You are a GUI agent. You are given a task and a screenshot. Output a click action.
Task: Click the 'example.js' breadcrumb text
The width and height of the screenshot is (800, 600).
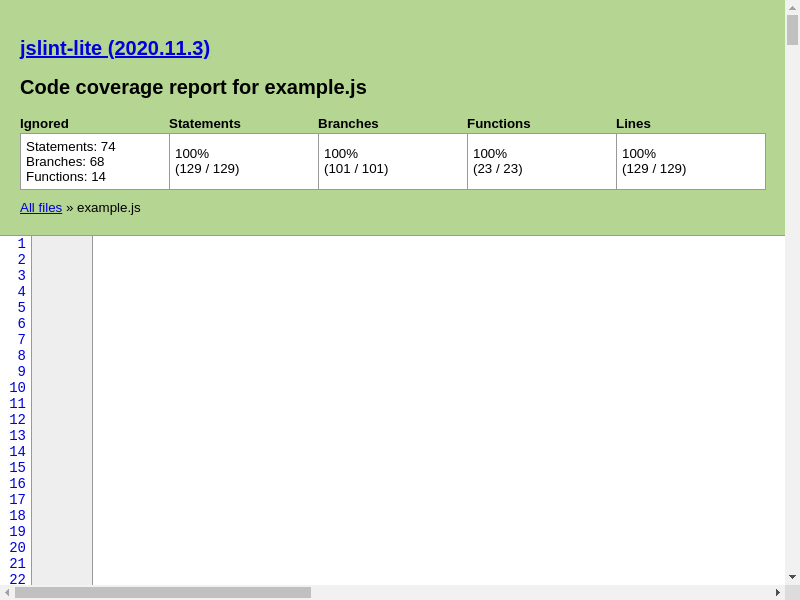109,208
